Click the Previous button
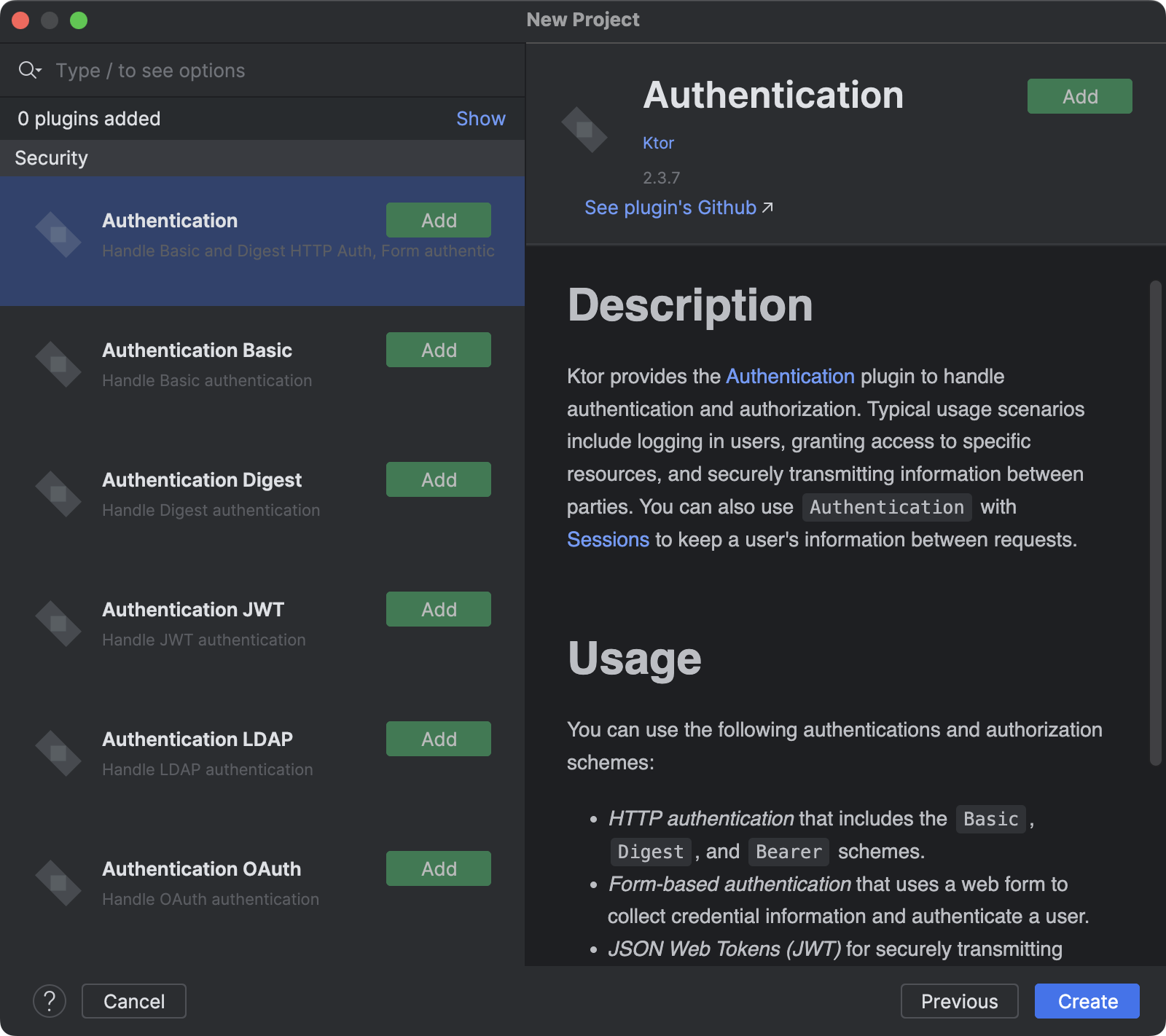Screen dimensions: 1166x1036 tap(959, 1001)
